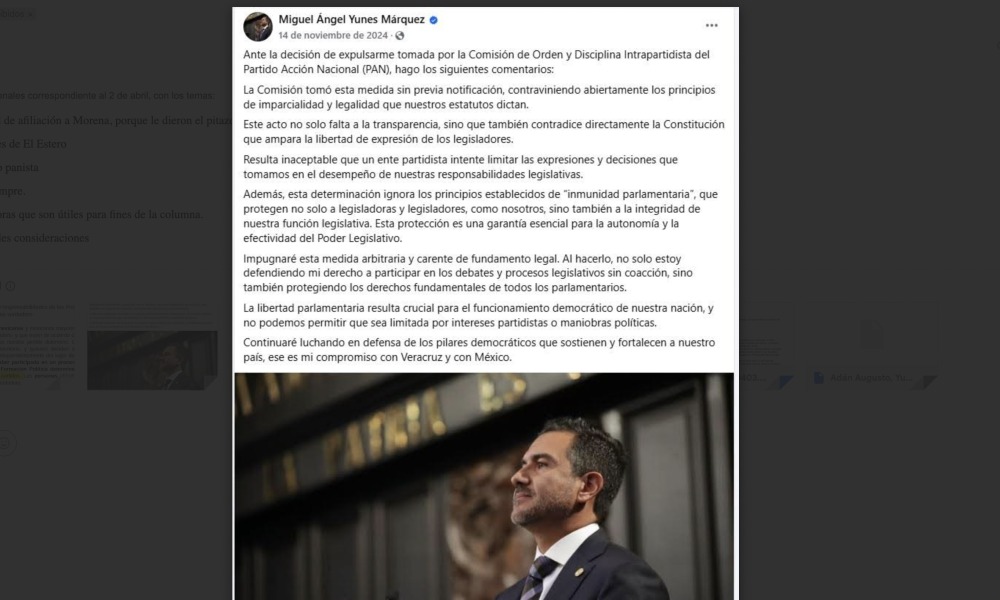Viewport: 1000px width, 600px height.
Task: Open the three-dot post options menu
Action: [711, 26]
